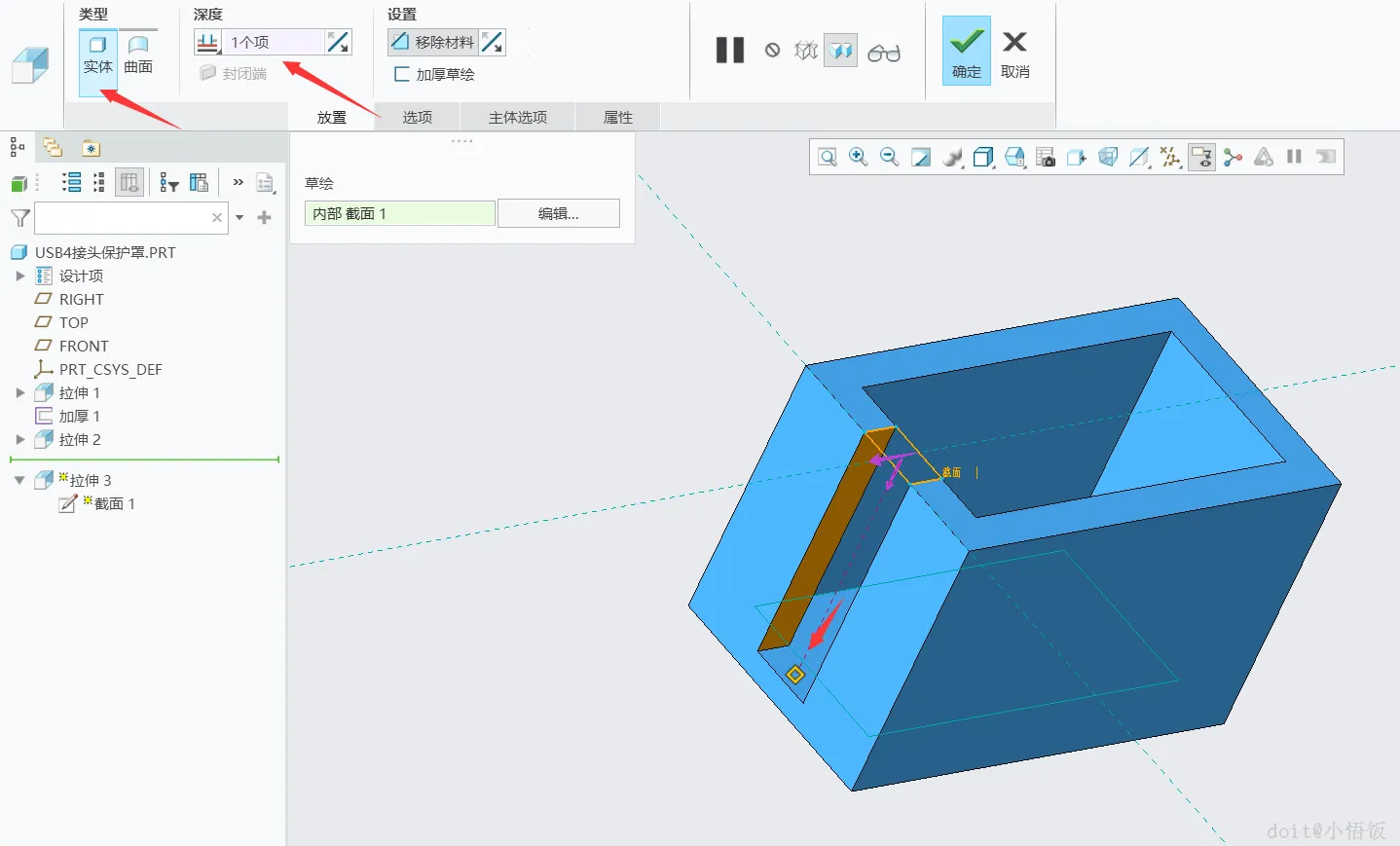Toggle the 封闭端 capped ends option
This screenshot has height=846, width=1400.
(234, 74)
